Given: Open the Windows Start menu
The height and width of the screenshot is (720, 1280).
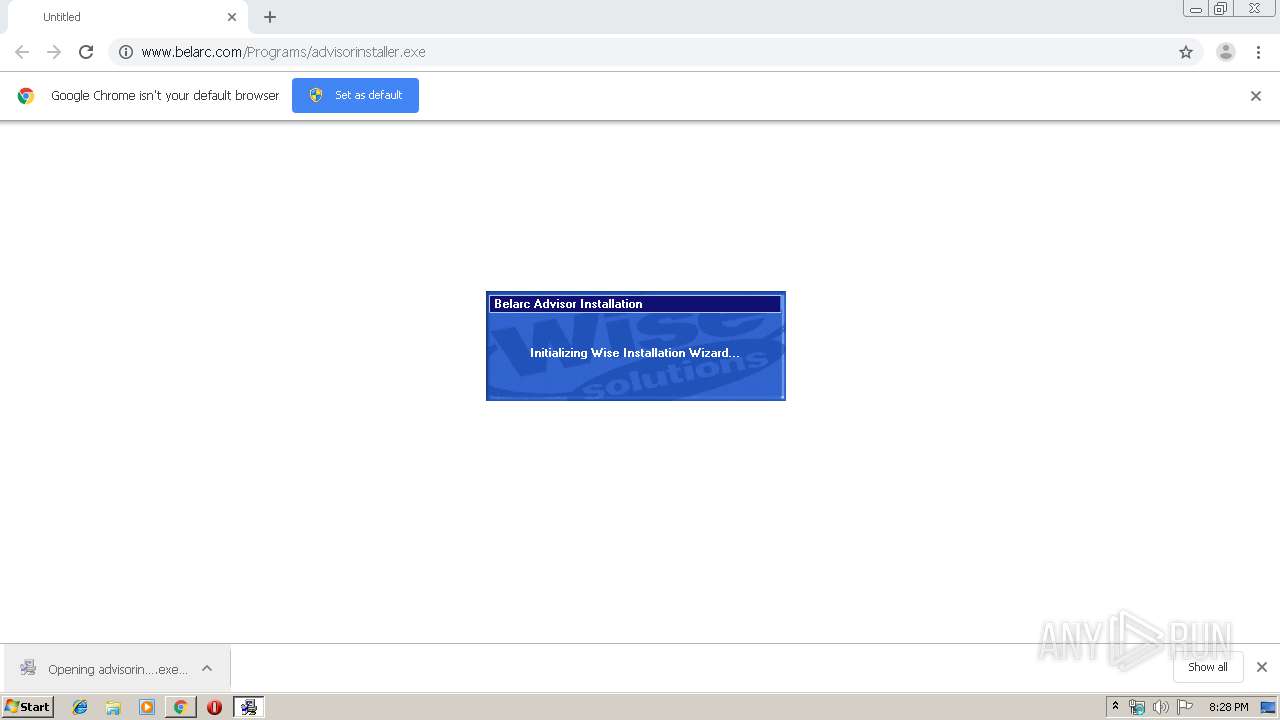Looking at the screenshot, I should (x=27, y=707).
